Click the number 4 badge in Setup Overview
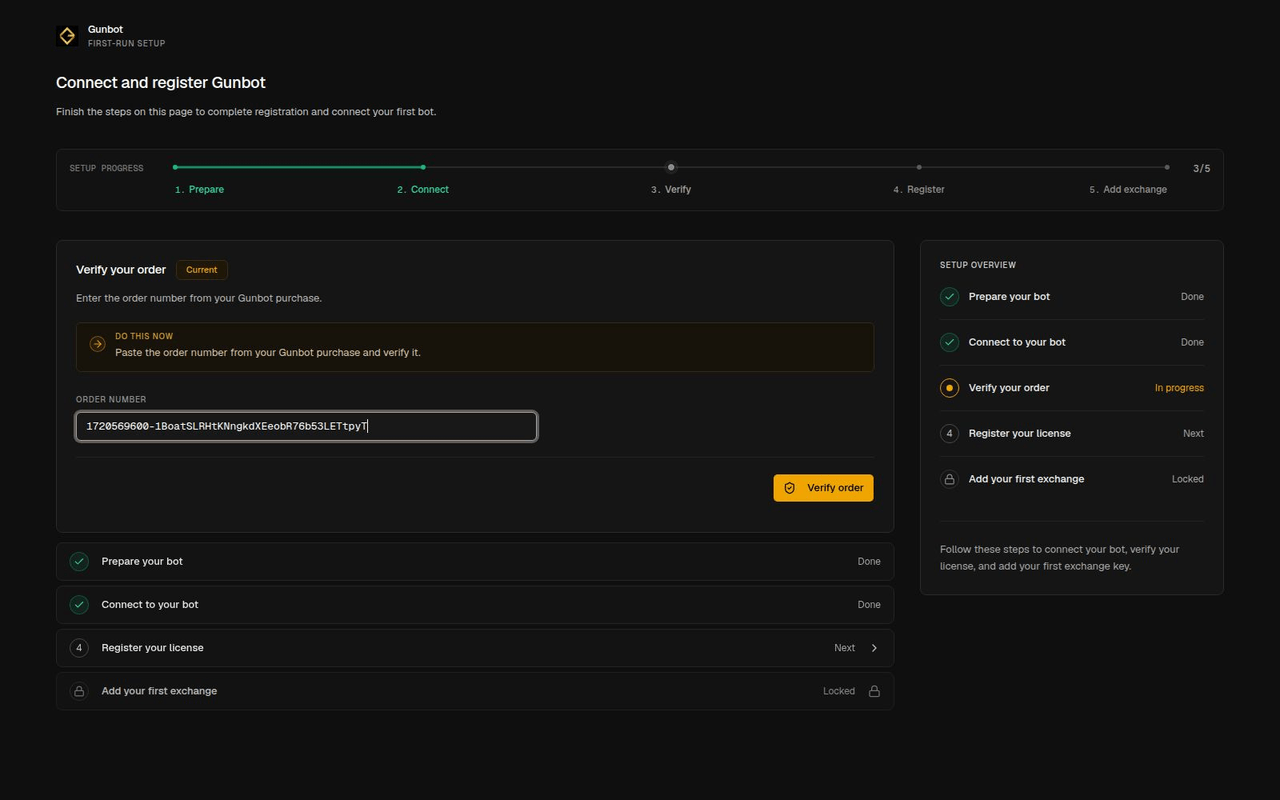Image resolution: width=1280 pixels, height=800 pixels. [x=949, y=433]
